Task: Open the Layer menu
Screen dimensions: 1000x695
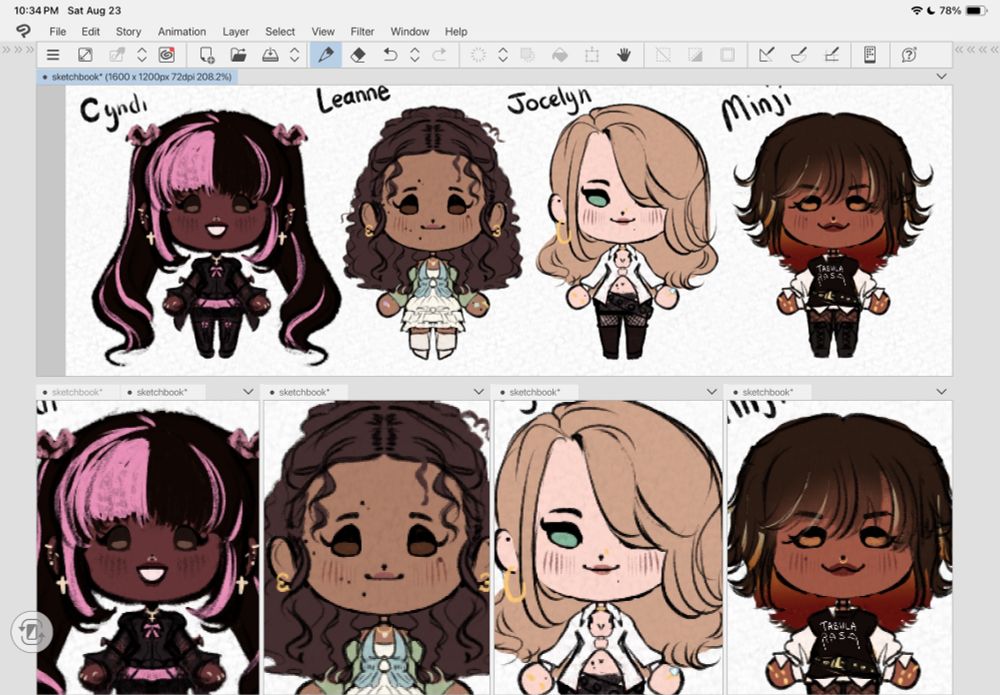Action: (235, 31)
